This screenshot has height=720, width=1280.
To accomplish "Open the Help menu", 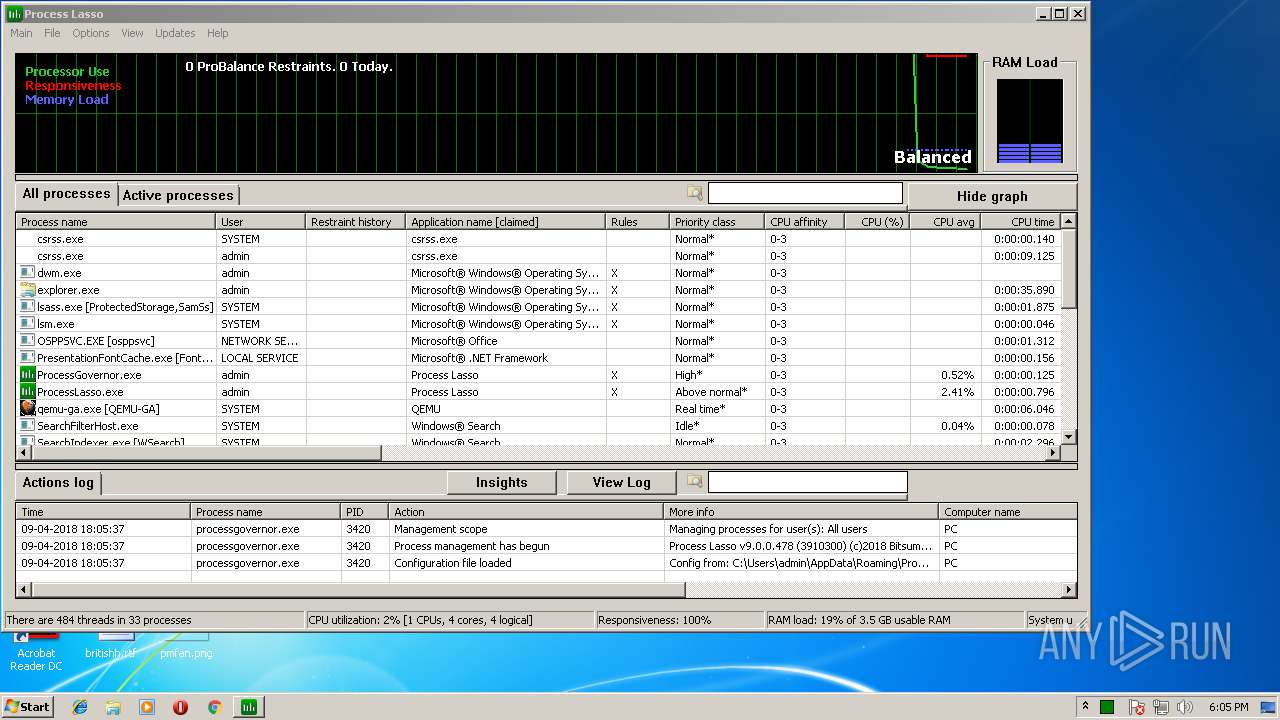I will coord(217,33).
